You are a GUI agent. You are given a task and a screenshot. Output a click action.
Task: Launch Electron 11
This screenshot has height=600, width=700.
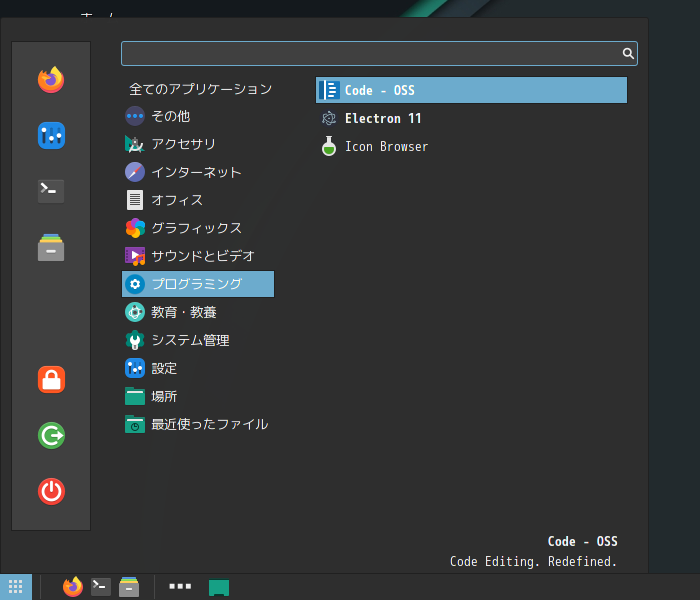471,118
